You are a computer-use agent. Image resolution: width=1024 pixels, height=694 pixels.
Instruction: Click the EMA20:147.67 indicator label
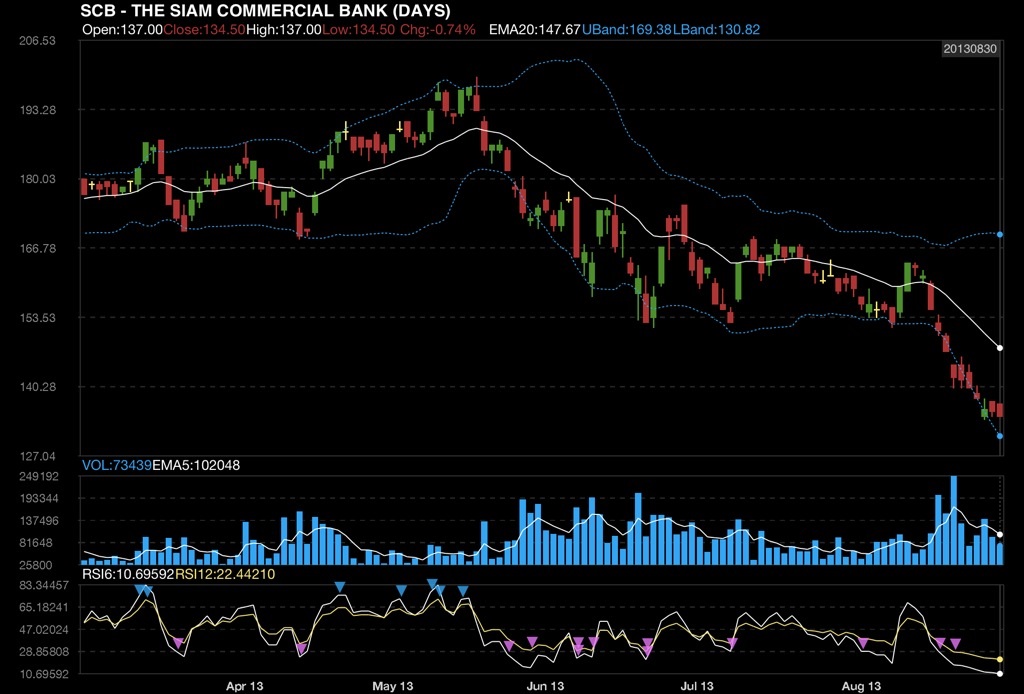(535, 29)
